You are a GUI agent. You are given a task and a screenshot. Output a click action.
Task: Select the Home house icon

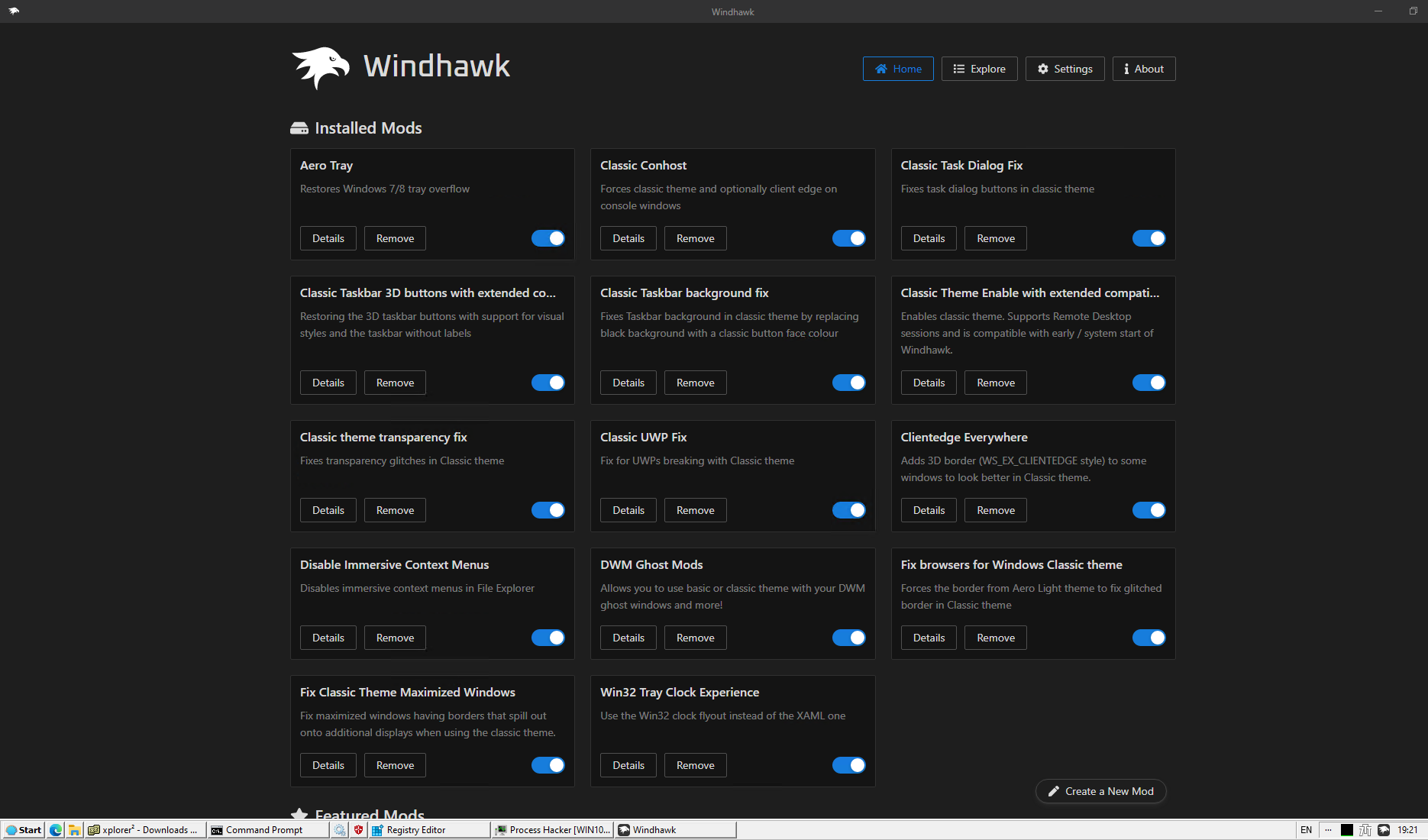[880, 69]
